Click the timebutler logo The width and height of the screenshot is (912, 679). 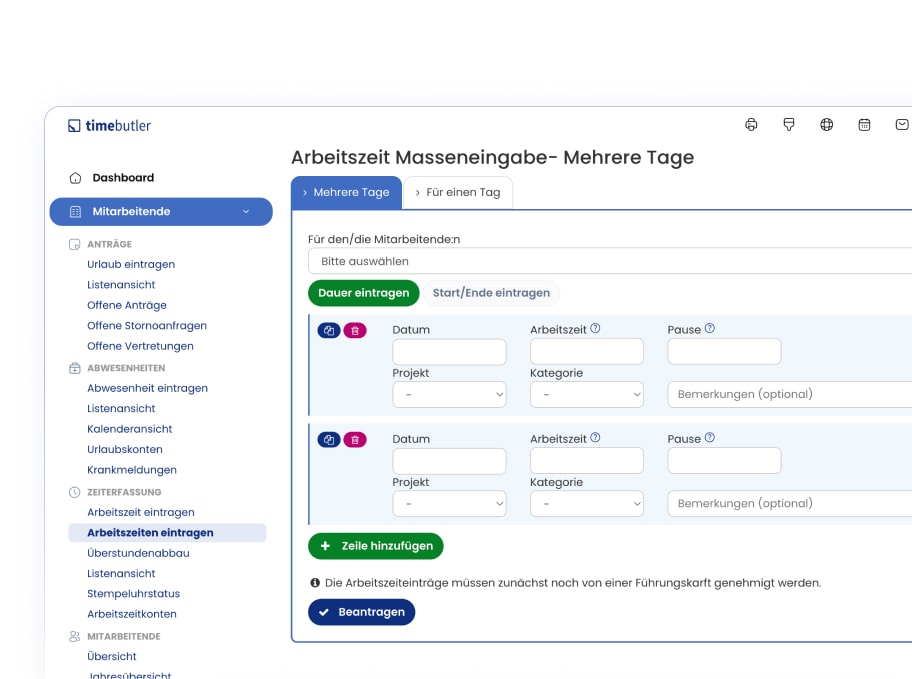point(109,126)
